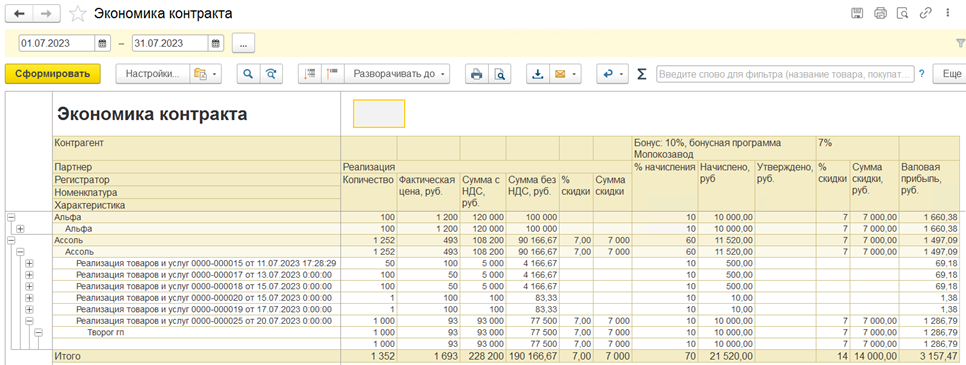The height and width of the screenshot is (365, 966).
Task: Open Настройки... report settings
Action: pos(152,73)
